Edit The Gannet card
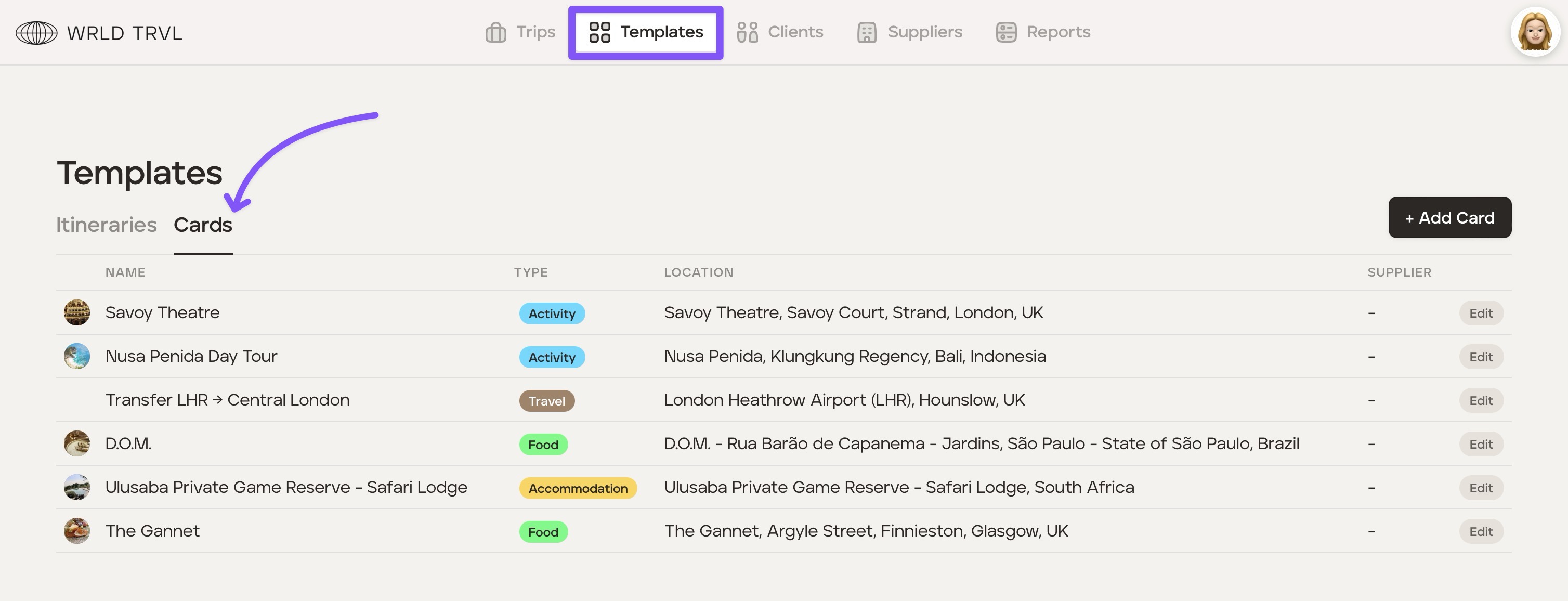The image size is (1568, 601). pos(1480,531)
